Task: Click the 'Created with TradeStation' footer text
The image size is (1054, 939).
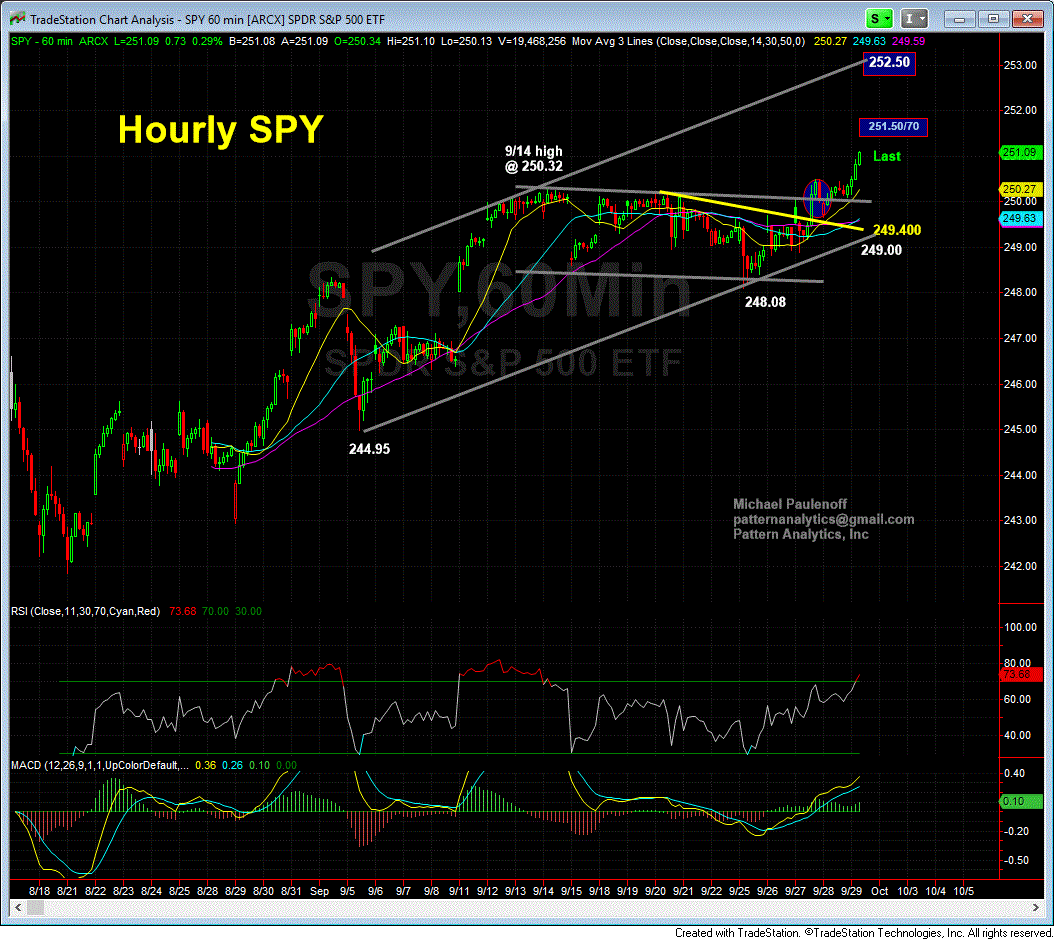Action: tap(737, 932)
